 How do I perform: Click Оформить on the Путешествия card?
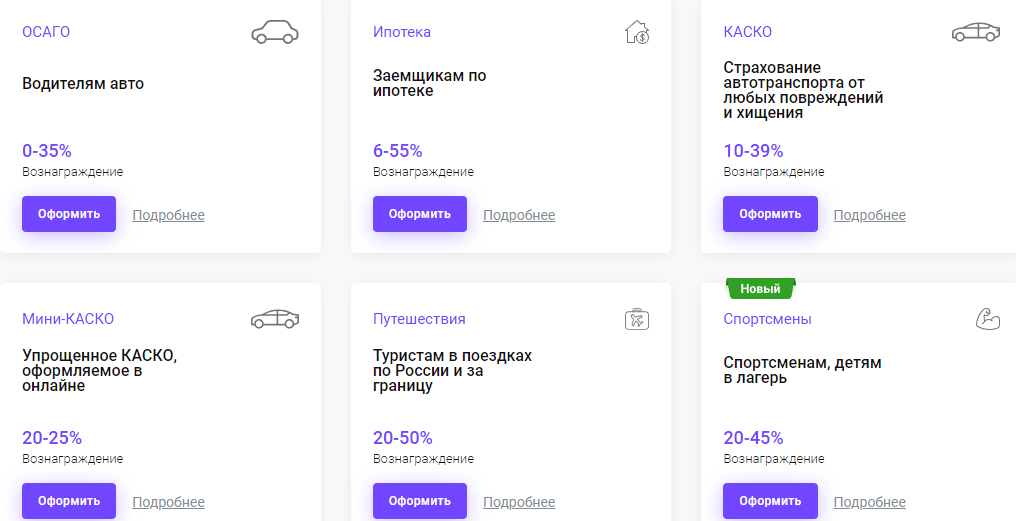click(x=419, y=501)
